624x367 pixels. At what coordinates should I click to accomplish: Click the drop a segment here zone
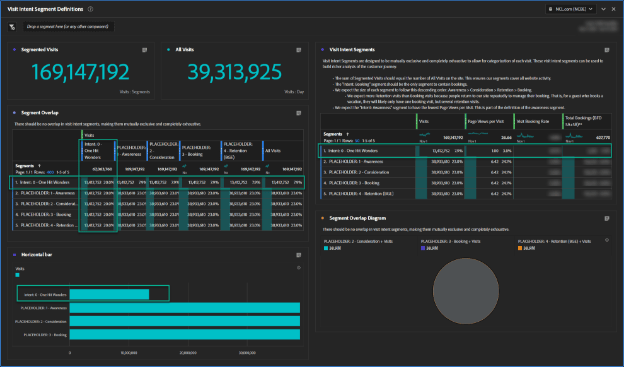tap(68, 26)
